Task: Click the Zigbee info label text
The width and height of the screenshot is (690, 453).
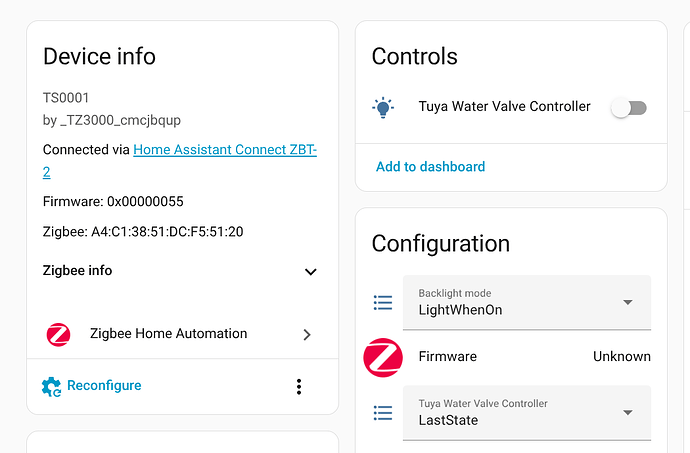Action: pos(78,271)
